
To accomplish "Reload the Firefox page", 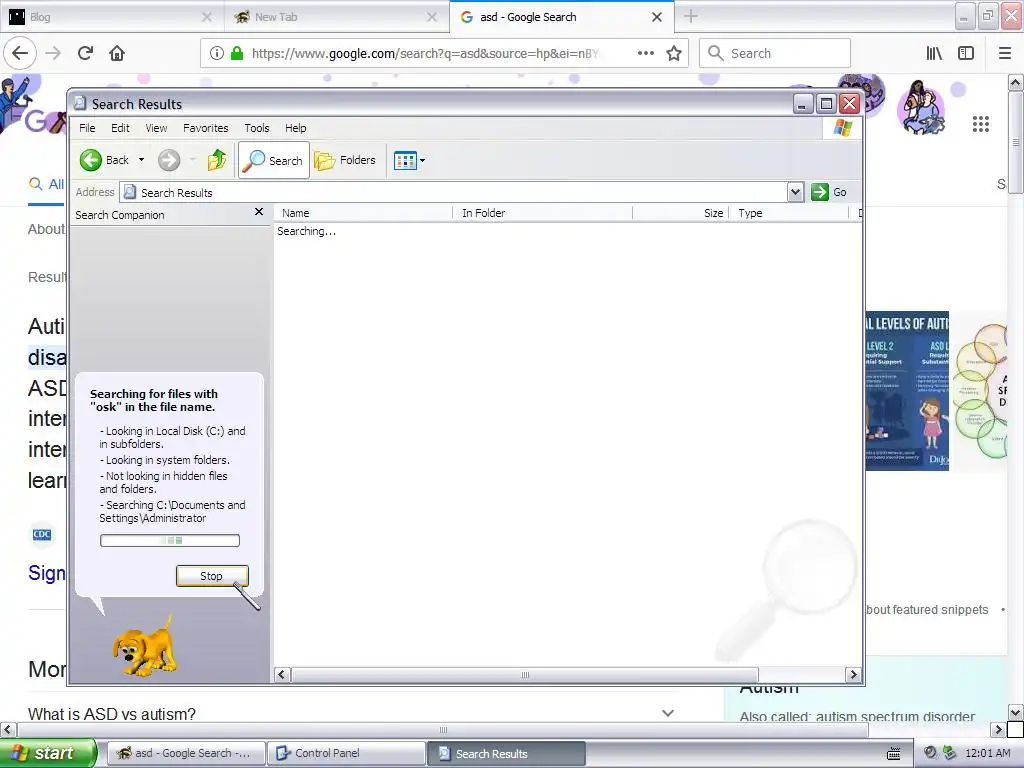I will tap(86, 53).
